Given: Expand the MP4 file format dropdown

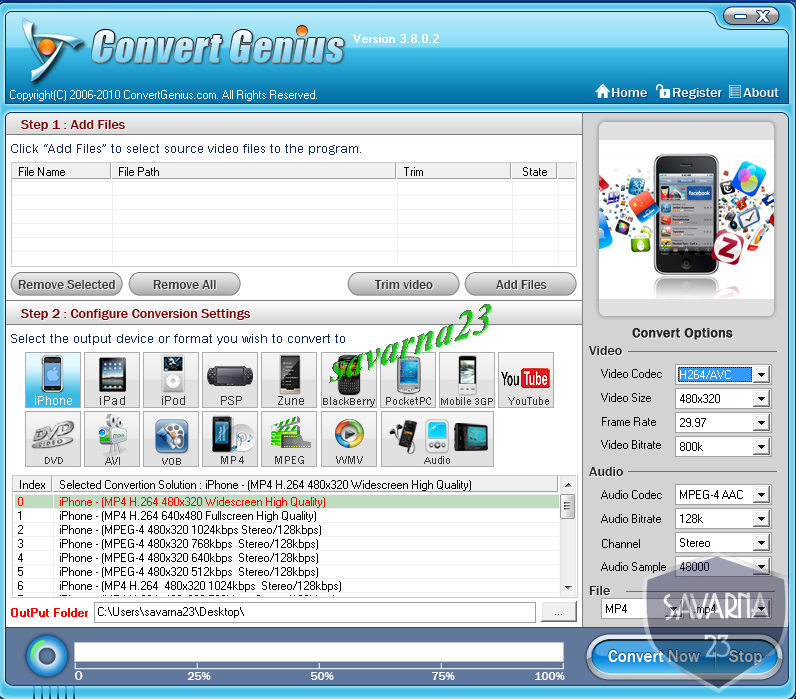Looking at the screenshot, I should [674, 609].
